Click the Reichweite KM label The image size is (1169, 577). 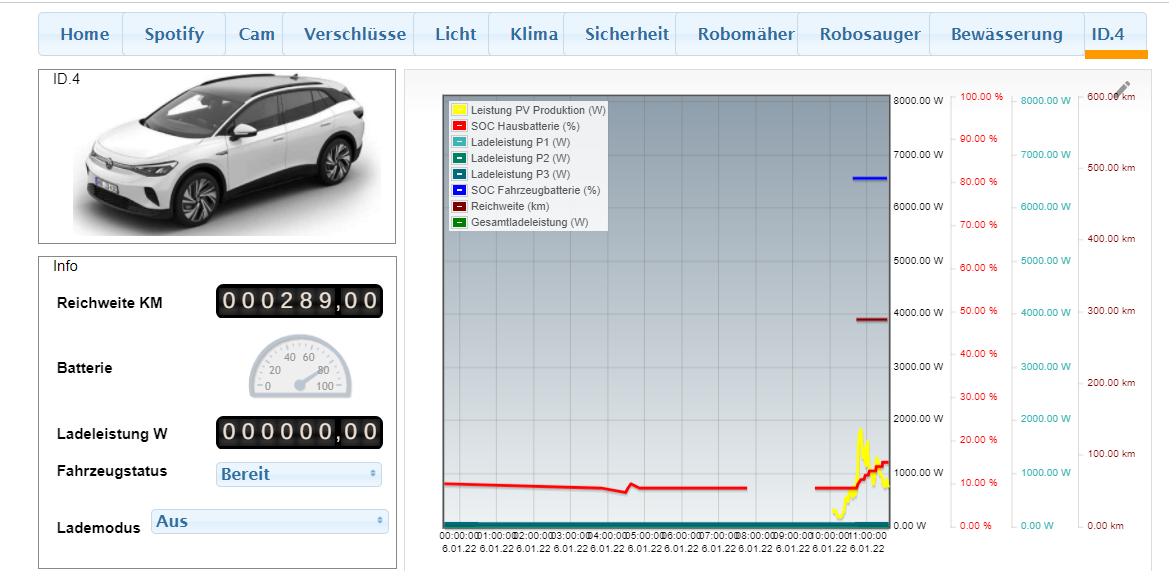[x=110, y=303]
